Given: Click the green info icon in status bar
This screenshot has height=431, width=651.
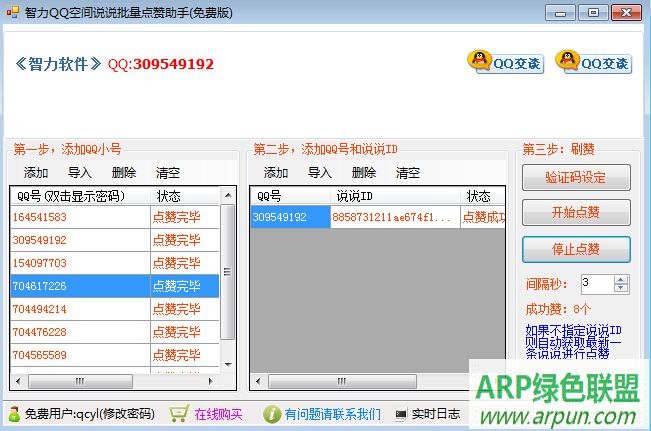Looking at the screenshot, I should point(272,414).
